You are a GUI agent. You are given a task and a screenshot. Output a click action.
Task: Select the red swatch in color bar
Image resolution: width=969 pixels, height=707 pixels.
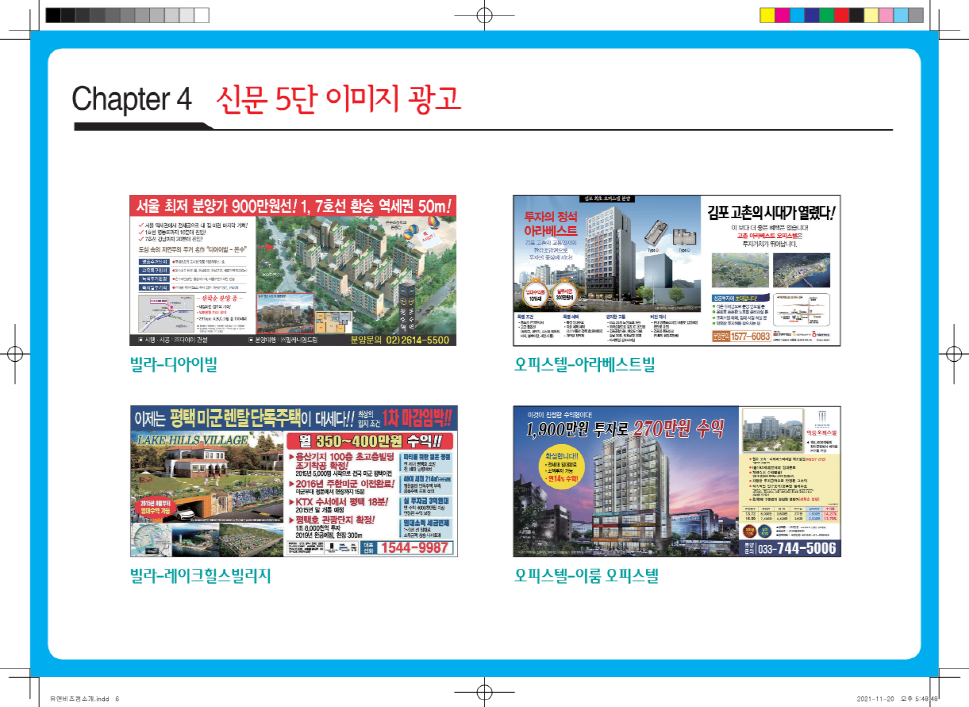[x=841, y=15]
